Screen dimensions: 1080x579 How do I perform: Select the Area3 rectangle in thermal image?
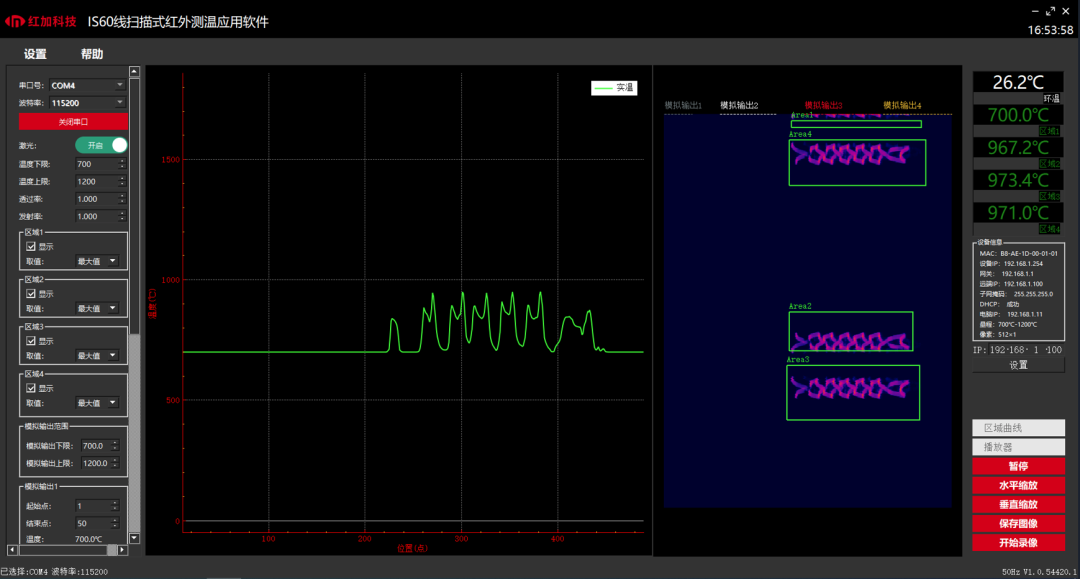coord(852,392)
